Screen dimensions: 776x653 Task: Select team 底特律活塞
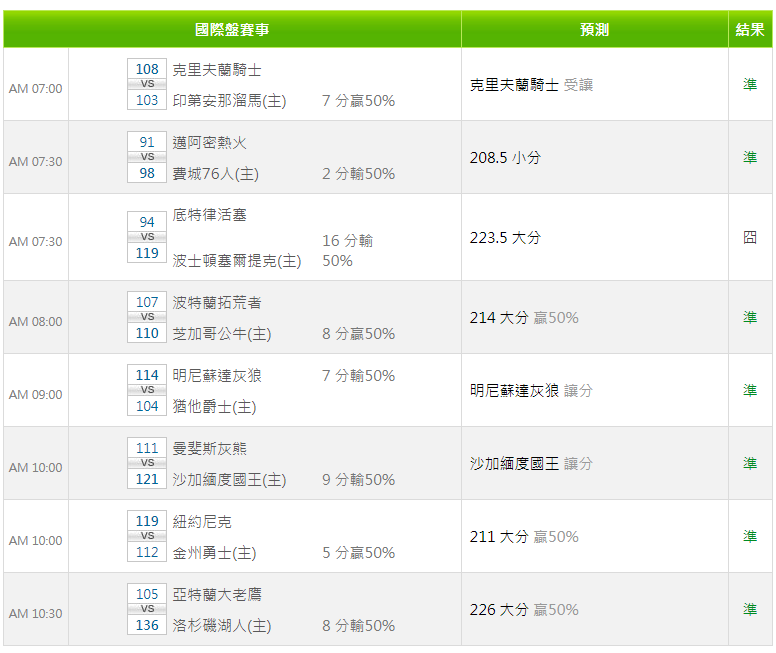pyautogui.click(x=209, y=215)
